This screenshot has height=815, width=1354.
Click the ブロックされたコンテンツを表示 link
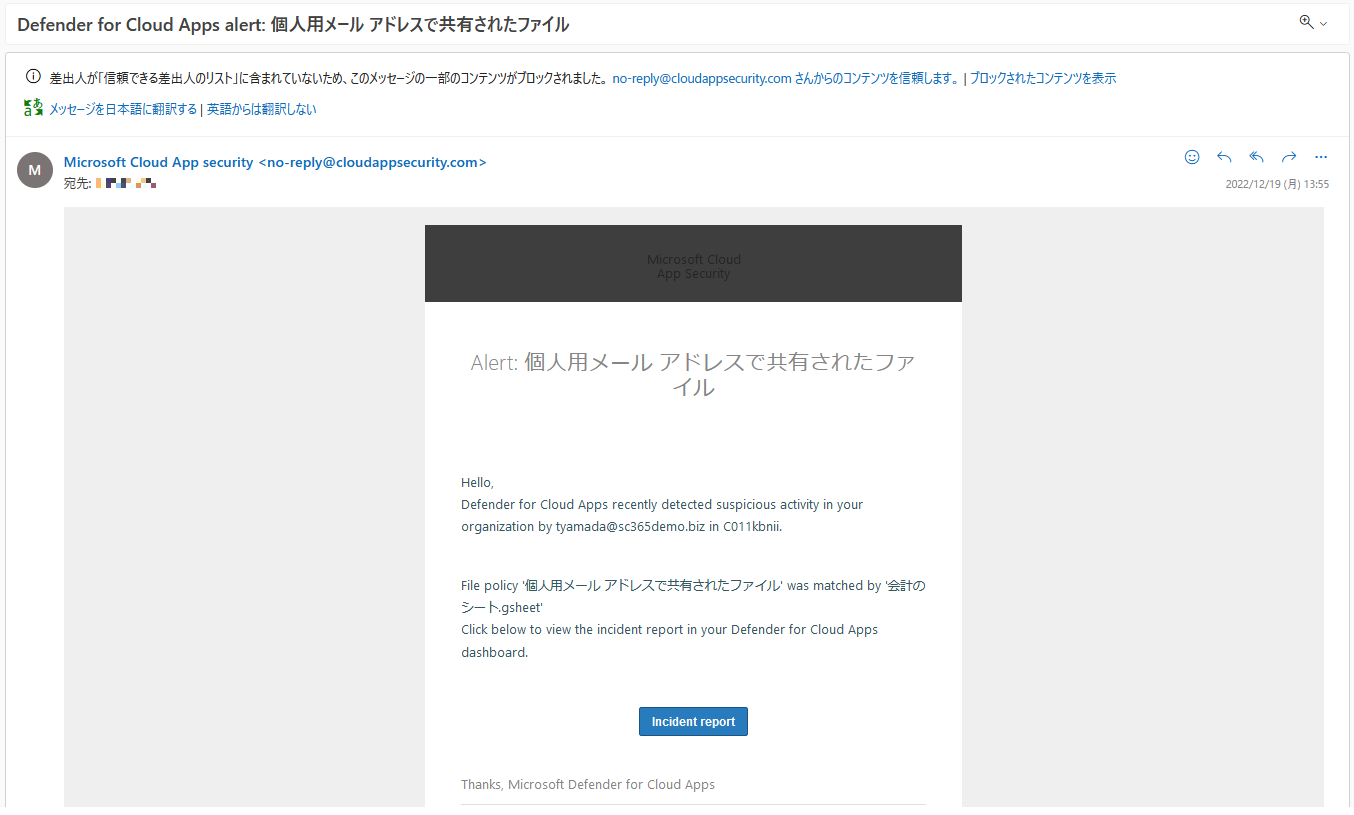(x=1043, y=78)
